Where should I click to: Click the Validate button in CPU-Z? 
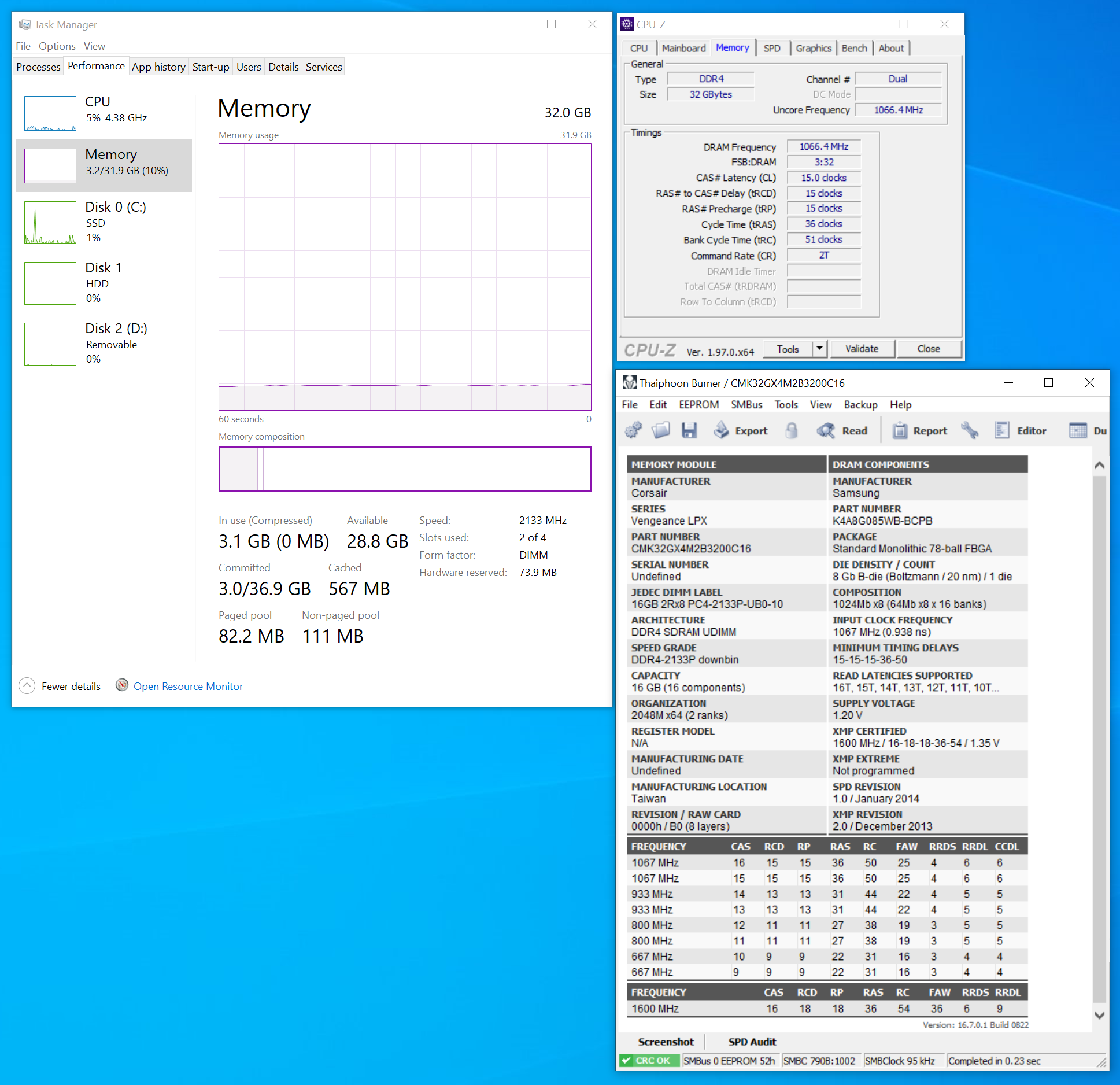(x=862, y=349)
